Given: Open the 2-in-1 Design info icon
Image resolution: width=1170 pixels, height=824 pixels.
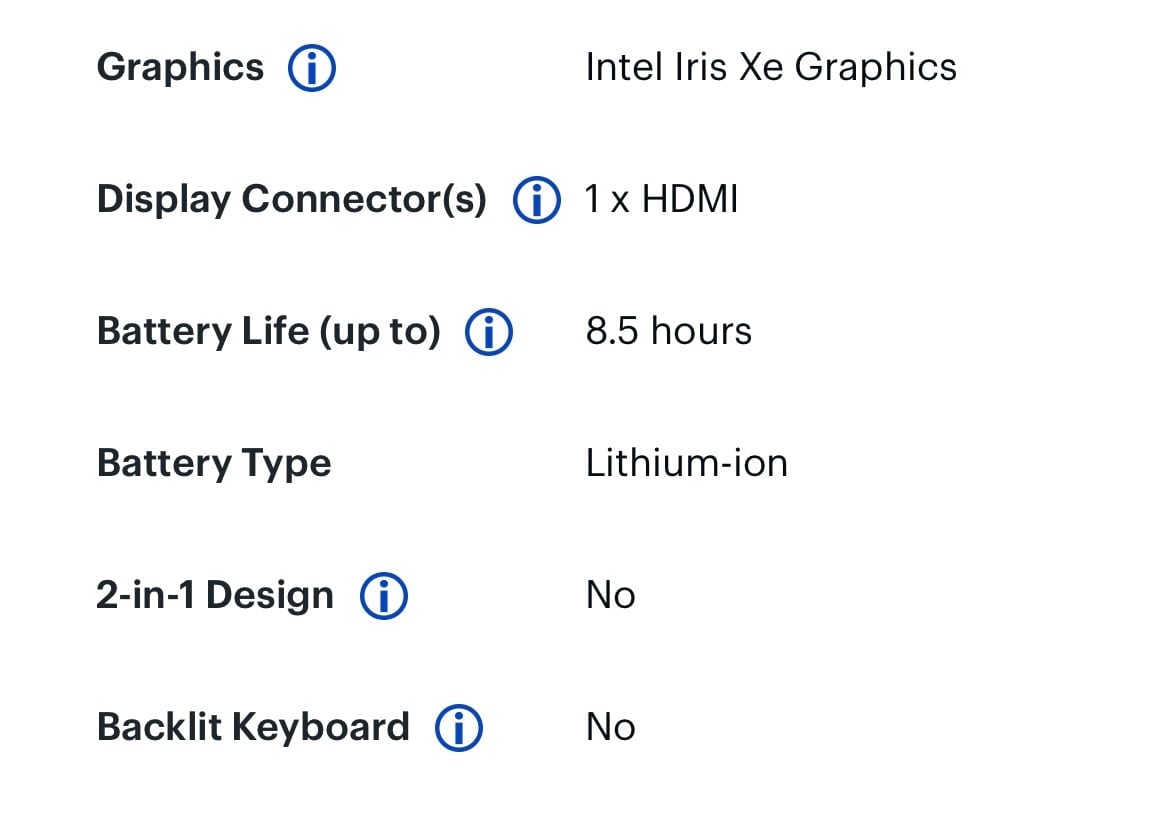Looking at the screenshot, I should tap(384, 596).
